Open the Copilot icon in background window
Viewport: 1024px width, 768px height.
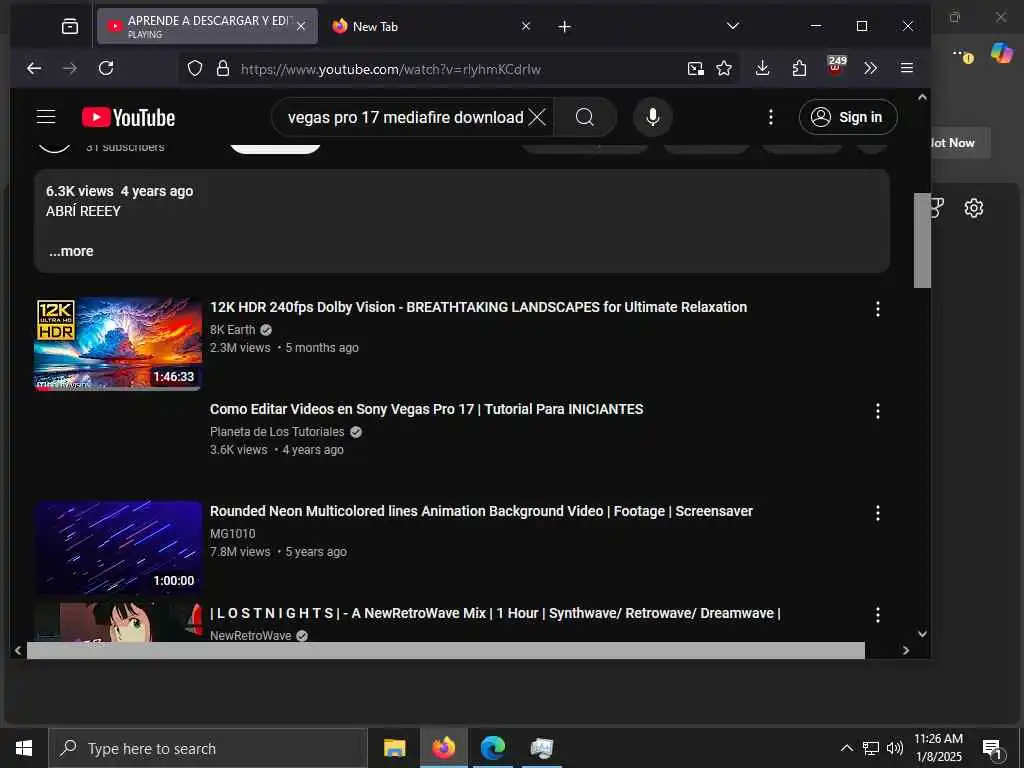[1001, 52]
